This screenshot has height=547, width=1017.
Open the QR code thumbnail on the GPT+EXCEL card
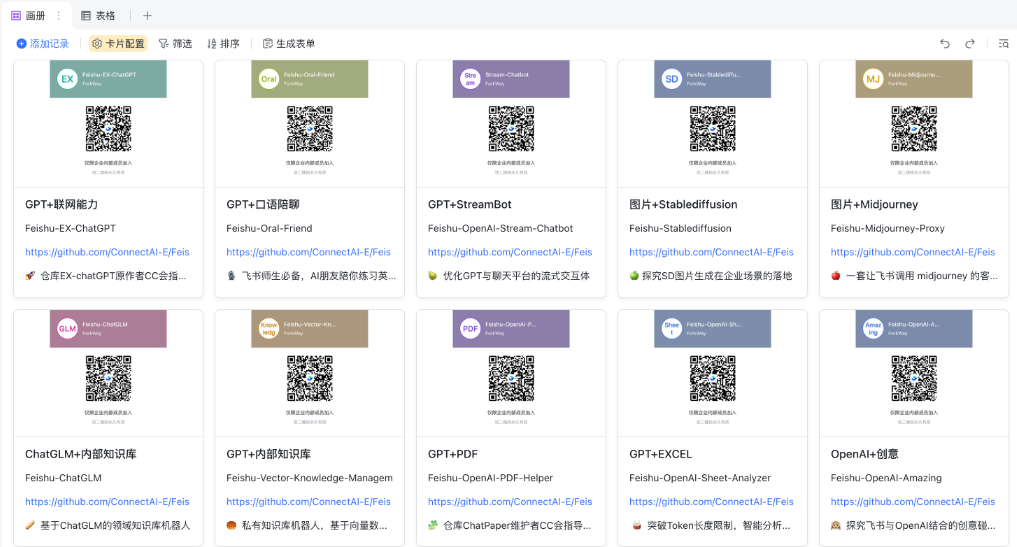(x=713, y=379)
